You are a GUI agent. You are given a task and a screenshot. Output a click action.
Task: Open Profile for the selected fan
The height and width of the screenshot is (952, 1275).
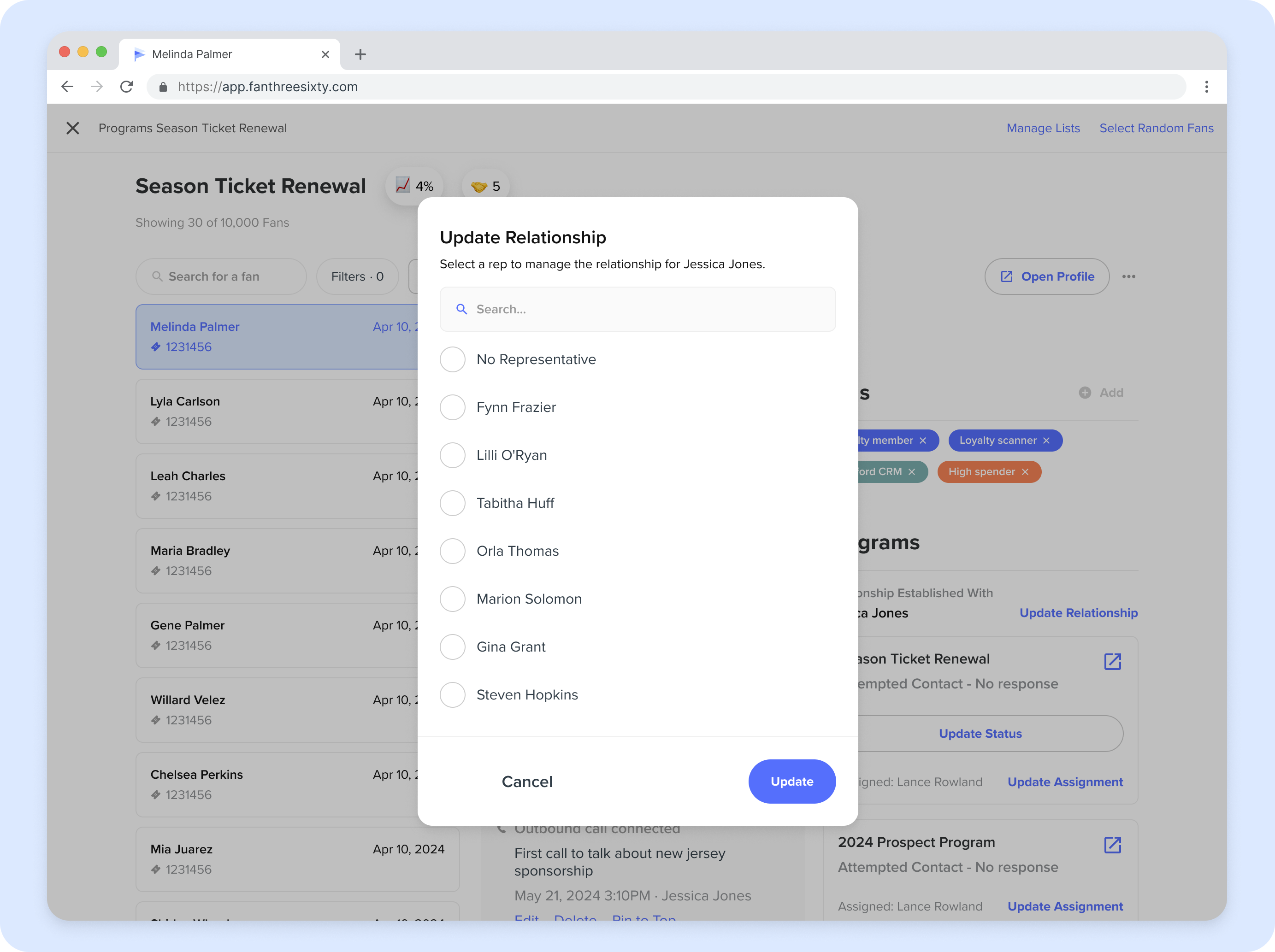pyautogui.click(x=1046, y=276)
